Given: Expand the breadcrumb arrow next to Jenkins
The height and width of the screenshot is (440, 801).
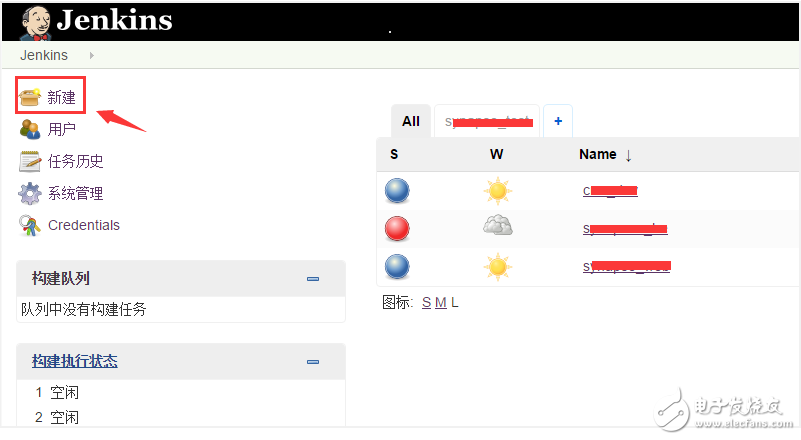Looking at the screenshot, I should pos(91,55).
